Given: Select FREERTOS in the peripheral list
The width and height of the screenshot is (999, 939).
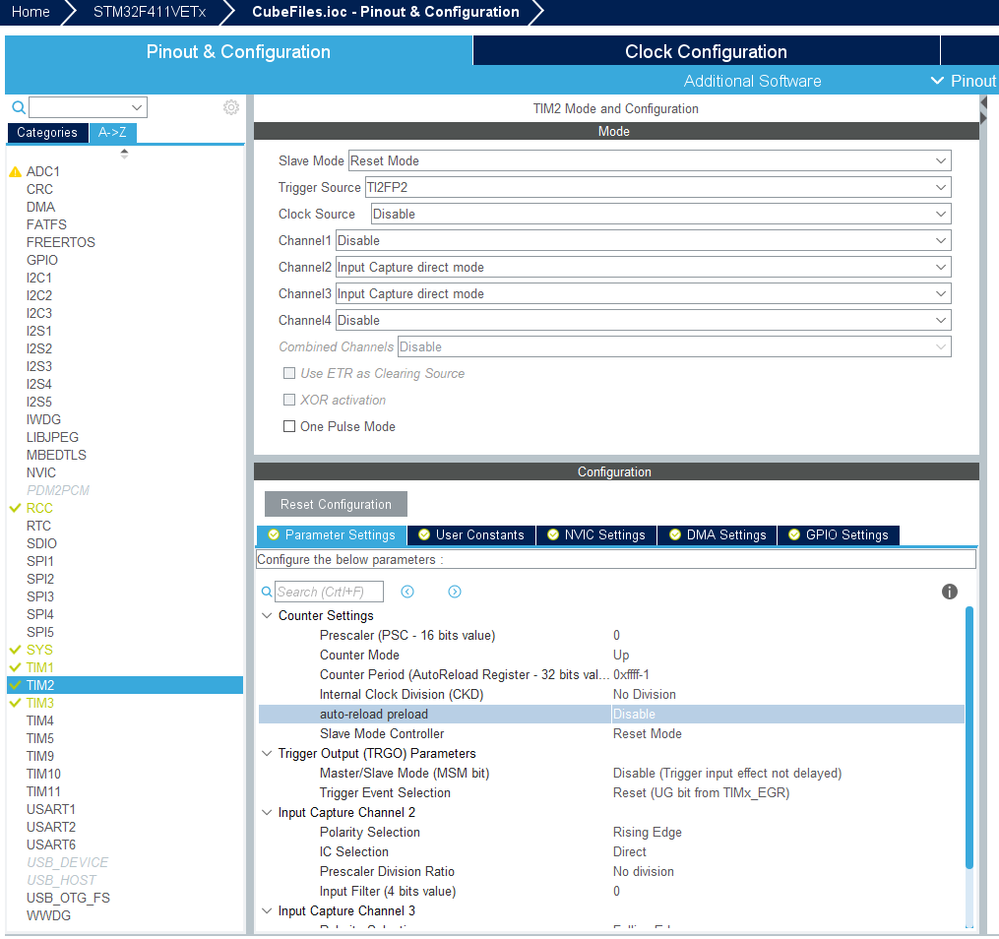Looking at the screenshot, I should (61, 242).
